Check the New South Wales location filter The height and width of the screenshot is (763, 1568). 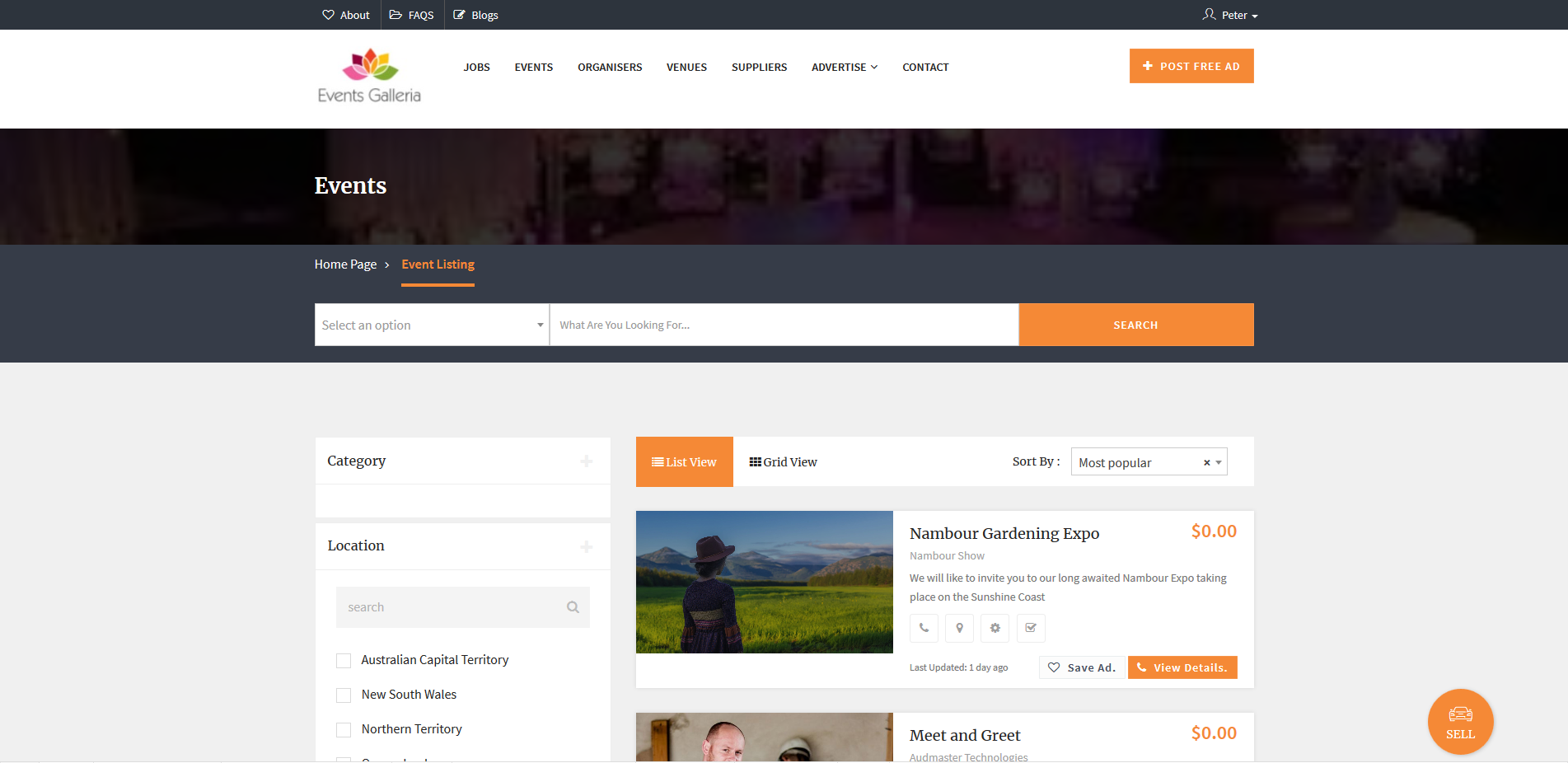pos(343,695)
